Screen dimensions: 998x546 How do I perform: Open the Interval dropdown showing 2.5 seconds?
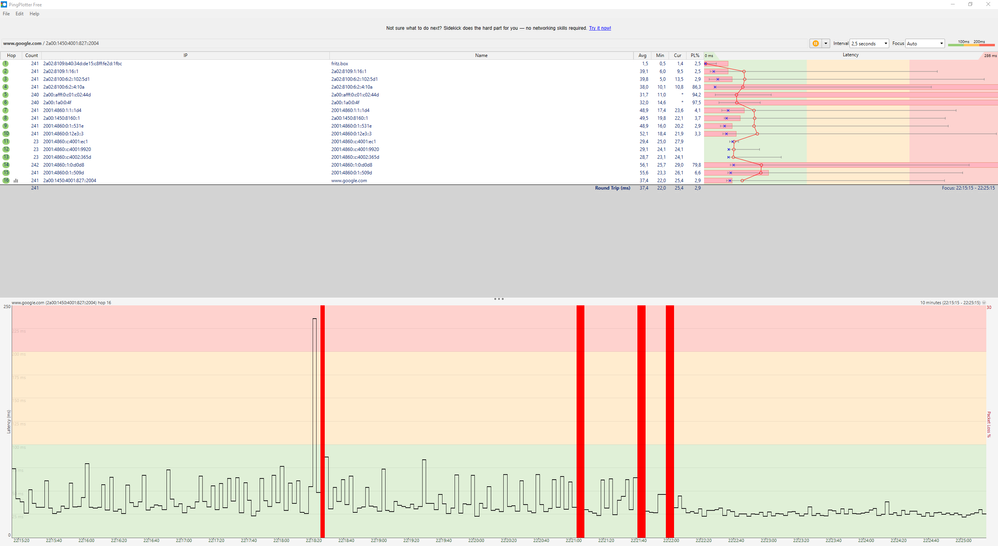tap(869, 43)
